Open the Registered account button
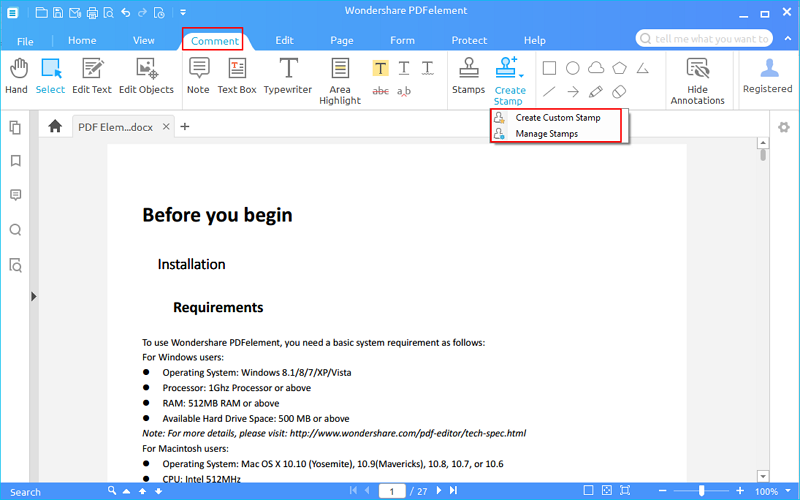Image resolution: width=800 pixels, height=500 pixels. point(767,77)
